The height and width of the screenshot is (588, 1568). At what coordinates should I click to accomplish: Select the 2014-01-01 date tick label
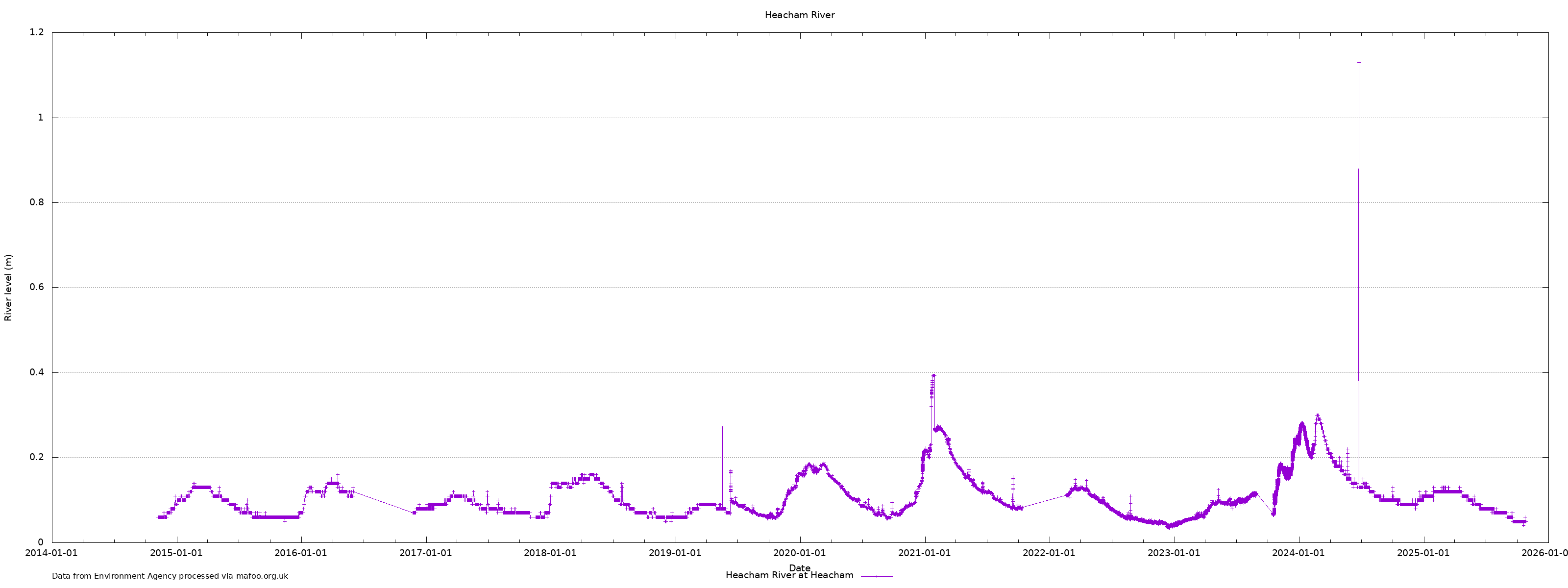pyautogui.click(x=52, y=553)
